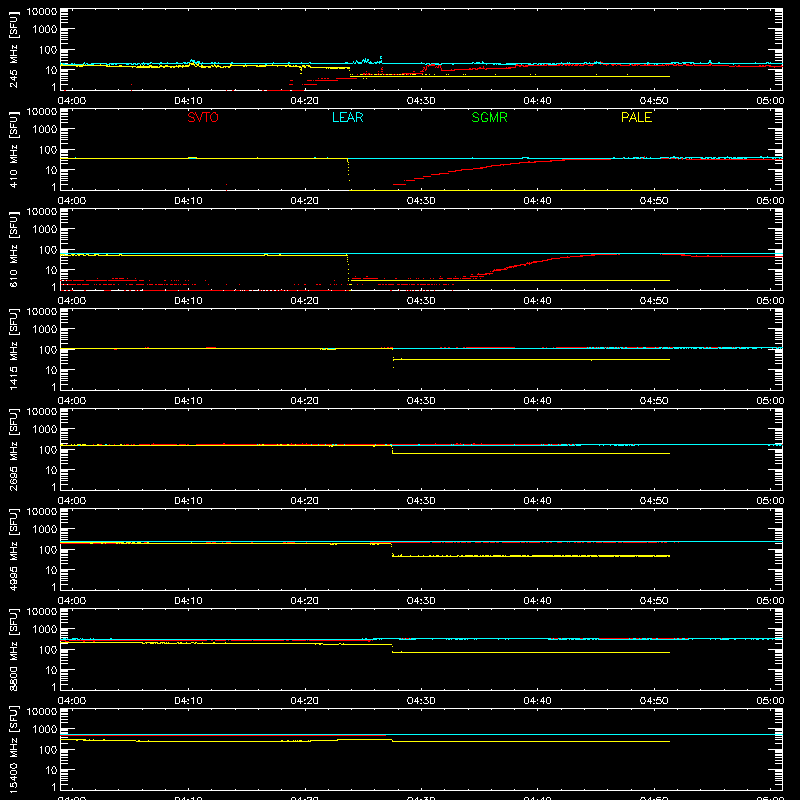800x800 pixels.
Task: Select the 2695 MHz [SFU] axis title
Action: click(14, 449)
